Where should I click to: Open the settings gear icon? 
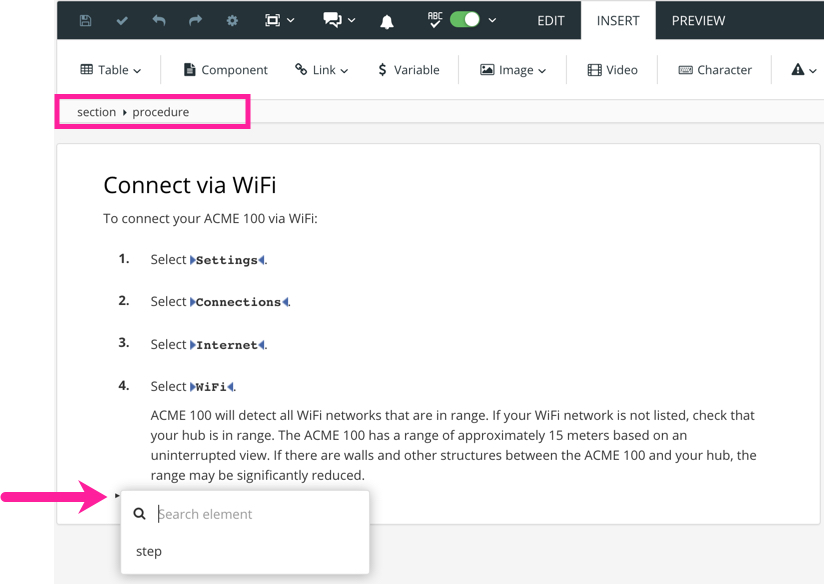tap(231, 20)
